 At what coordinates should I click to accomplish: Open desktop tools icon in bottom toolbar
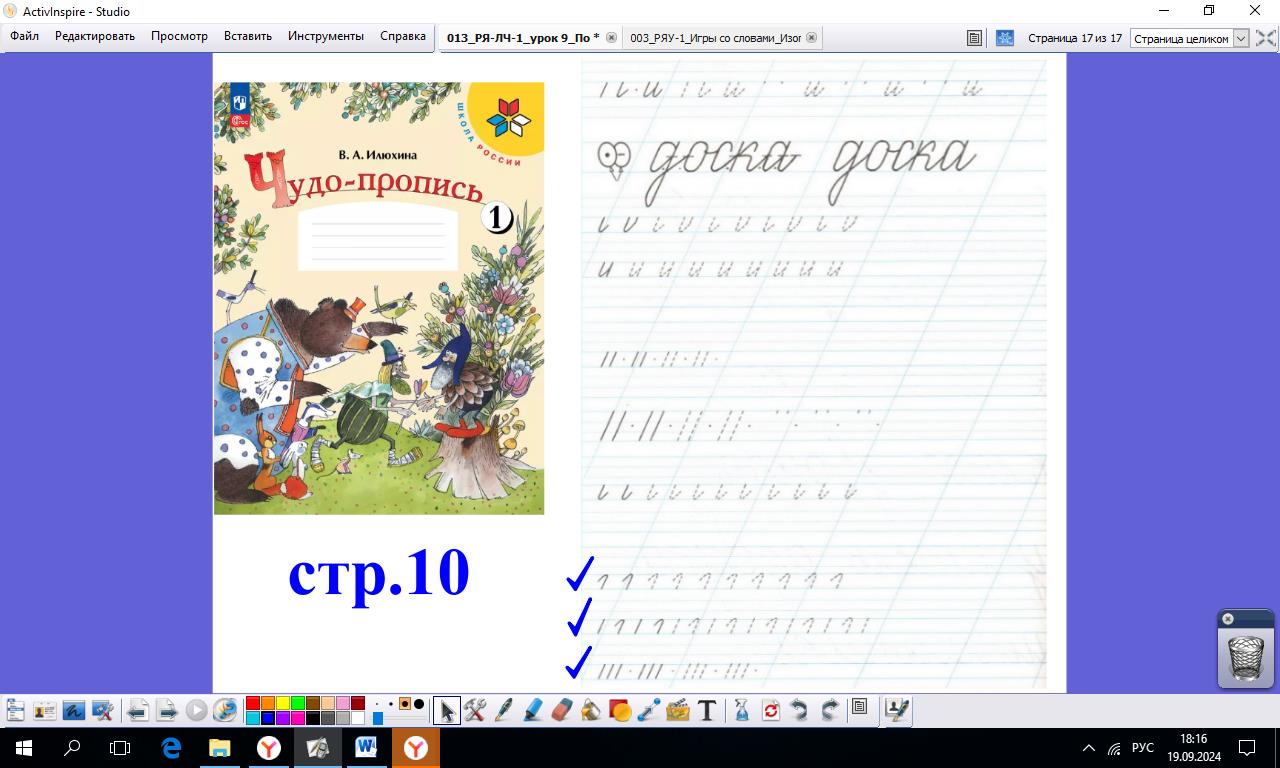pos(103,711)
